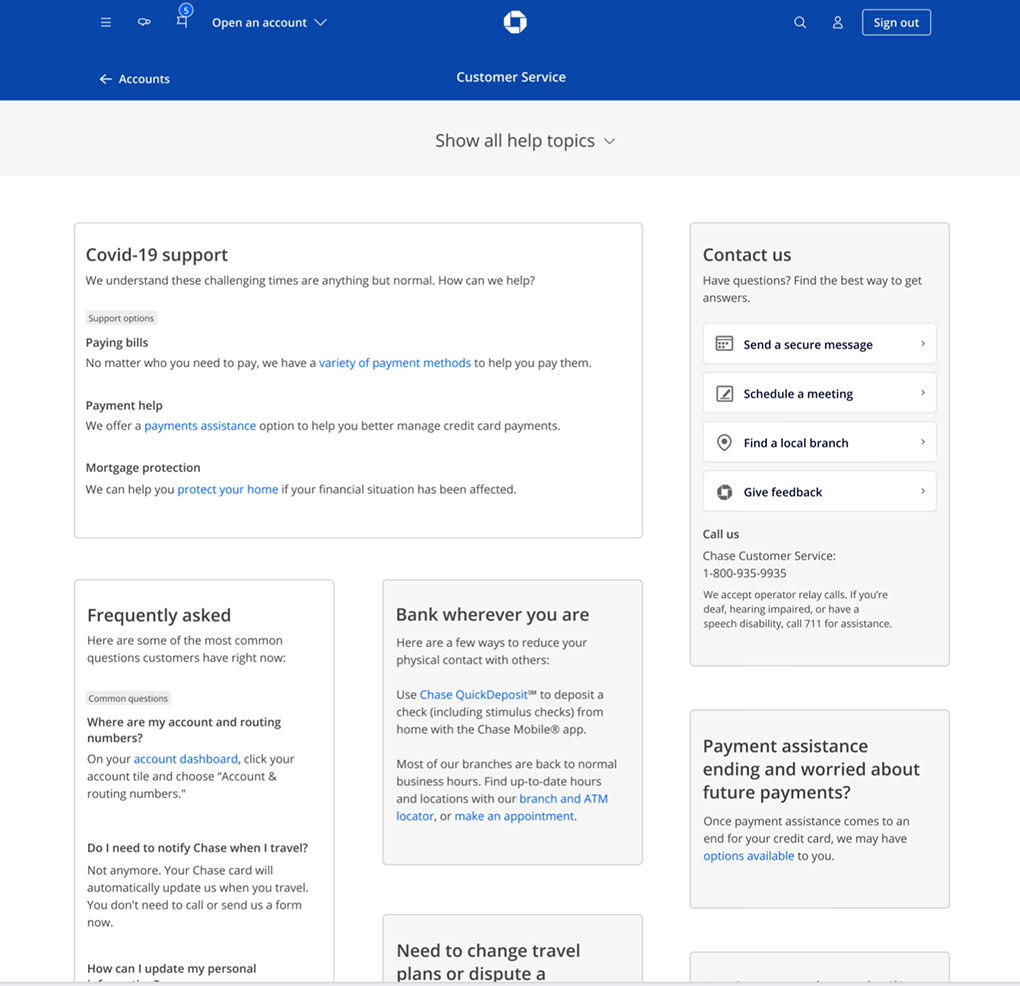Viewport: 1020px width, 986px height.
Task: Expand Show all help topics
Action: pyautogui.click(x=525, y=141)
